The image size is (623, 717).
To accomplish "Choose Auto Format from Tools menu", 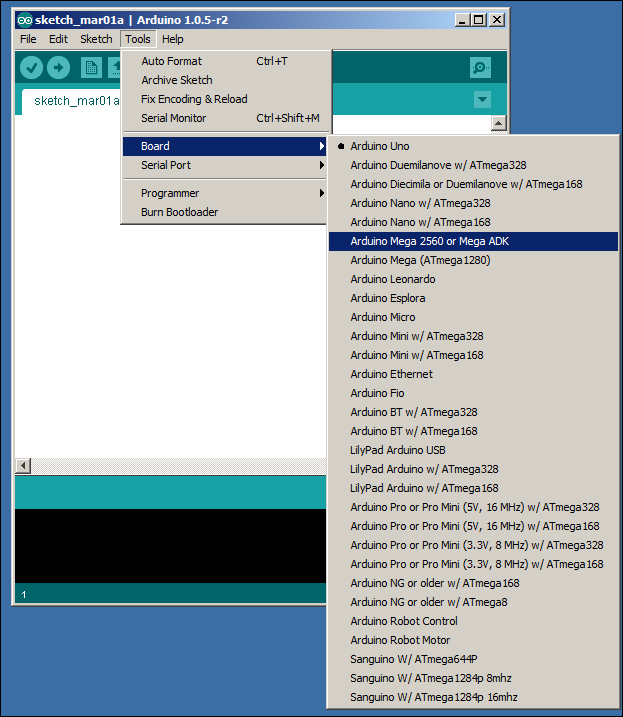I will tap(224, 61).
